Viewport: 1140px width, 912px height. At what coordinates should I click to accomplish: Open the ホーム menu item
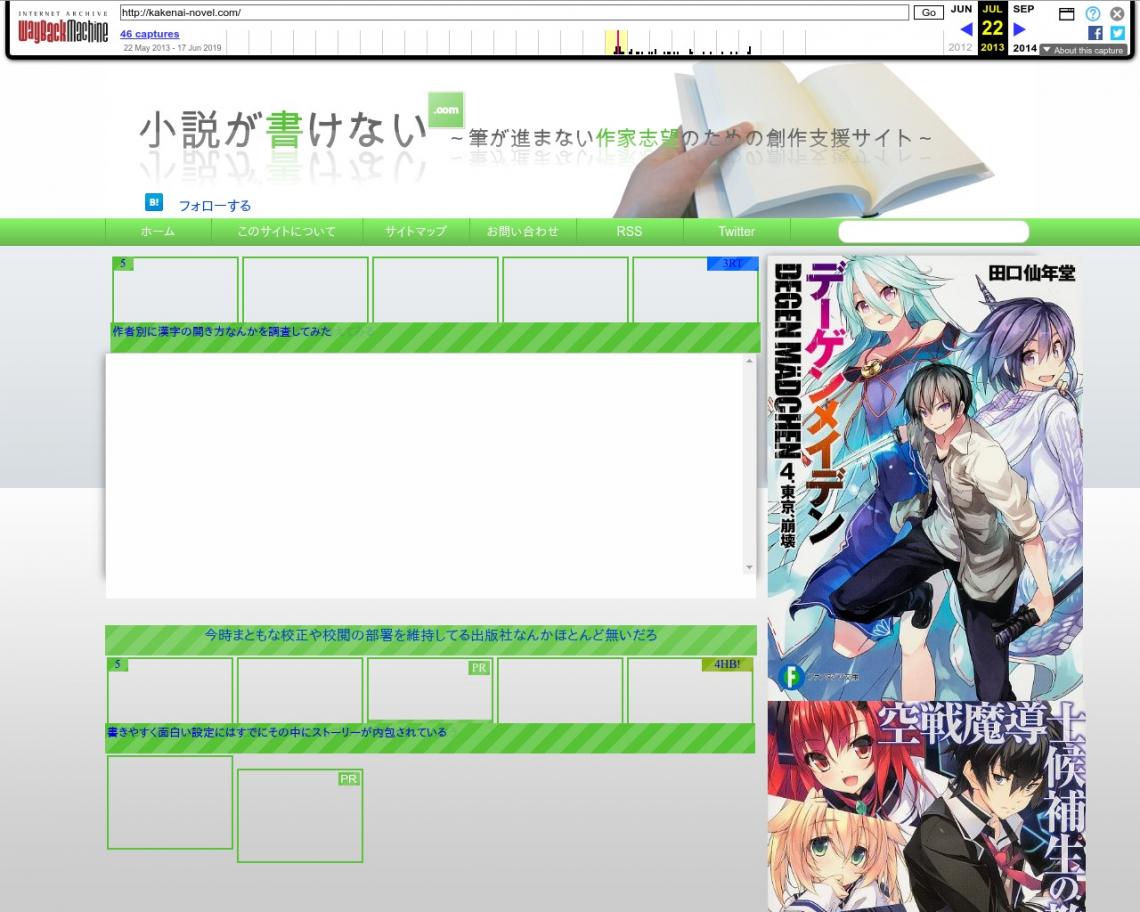click(158, 231)
